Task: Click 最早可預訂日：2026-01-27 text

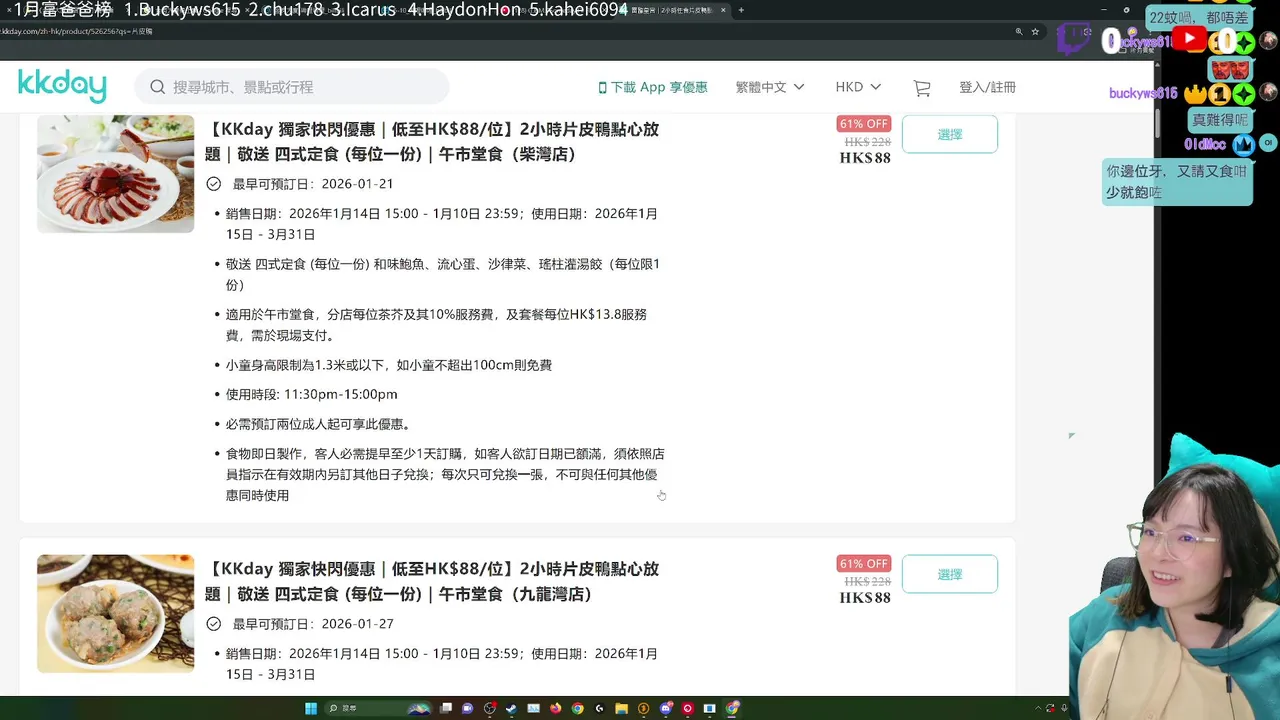Action: click(313, 624)
